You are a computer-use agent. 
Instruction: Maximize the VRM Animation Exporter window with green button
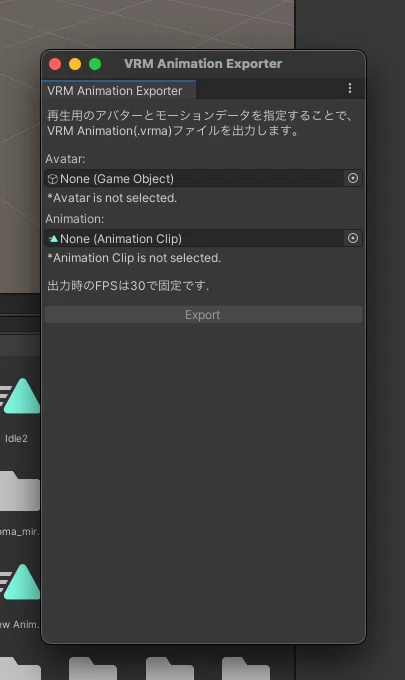[x=95, y=64]
